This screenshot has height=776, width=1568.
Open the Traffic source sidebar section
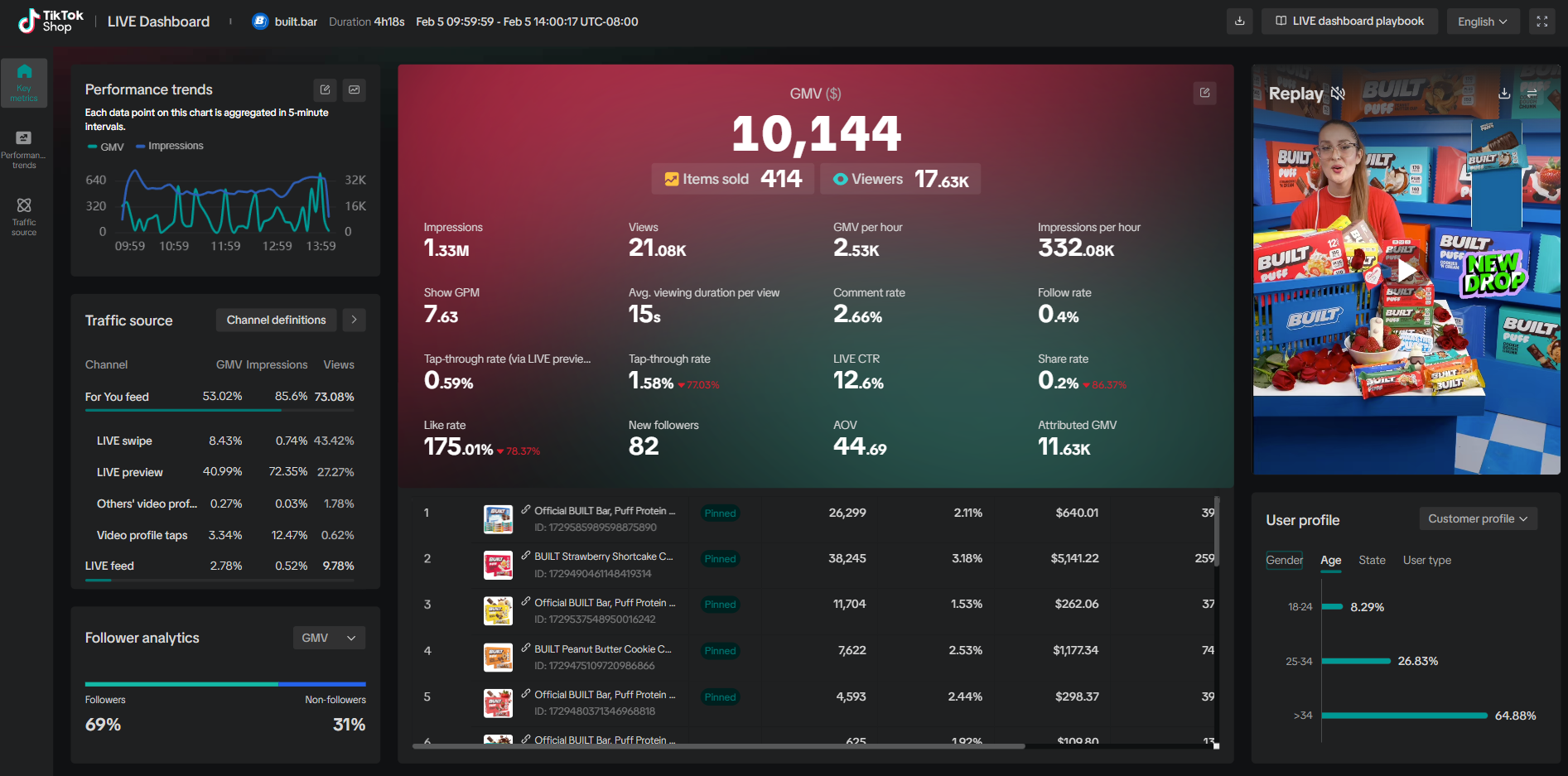[x=24, y=216]
